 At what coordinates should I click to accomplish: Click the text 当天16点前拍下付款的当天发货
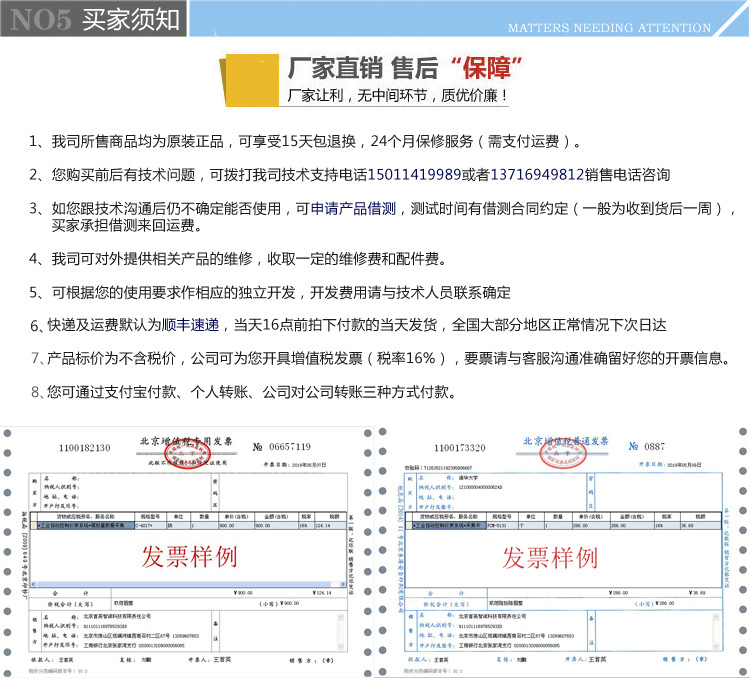[335, 325]
